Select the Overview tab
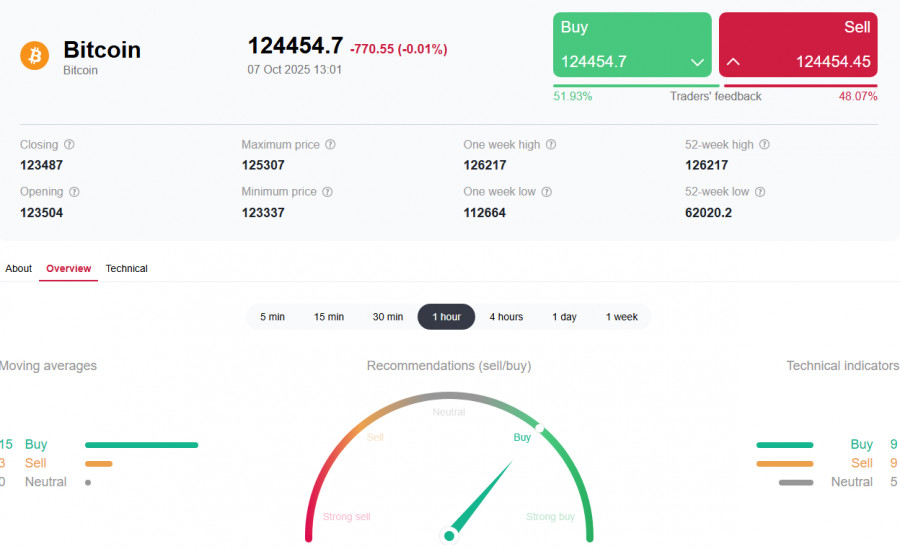The height and width of the screenshot is (549, 900). [68, 268]
